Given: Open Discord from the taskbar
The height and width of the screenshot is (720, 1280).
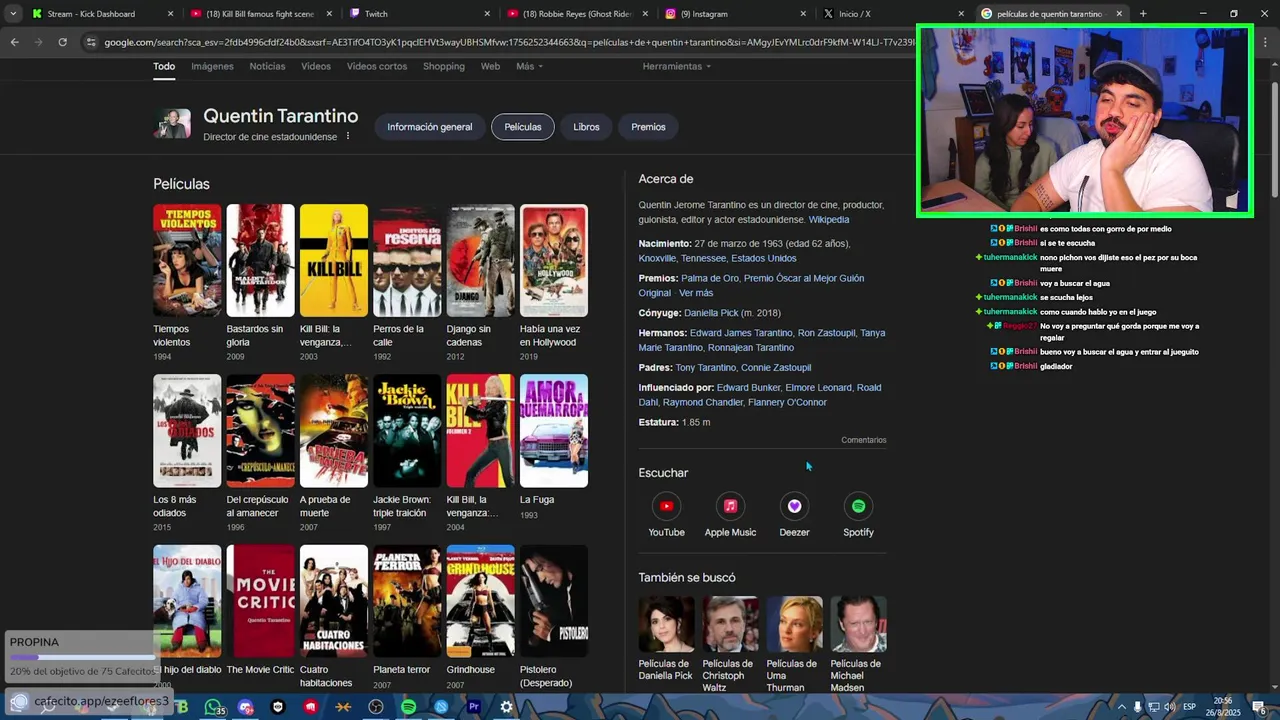Looking at the screenshot, I should tap(245, 707).
